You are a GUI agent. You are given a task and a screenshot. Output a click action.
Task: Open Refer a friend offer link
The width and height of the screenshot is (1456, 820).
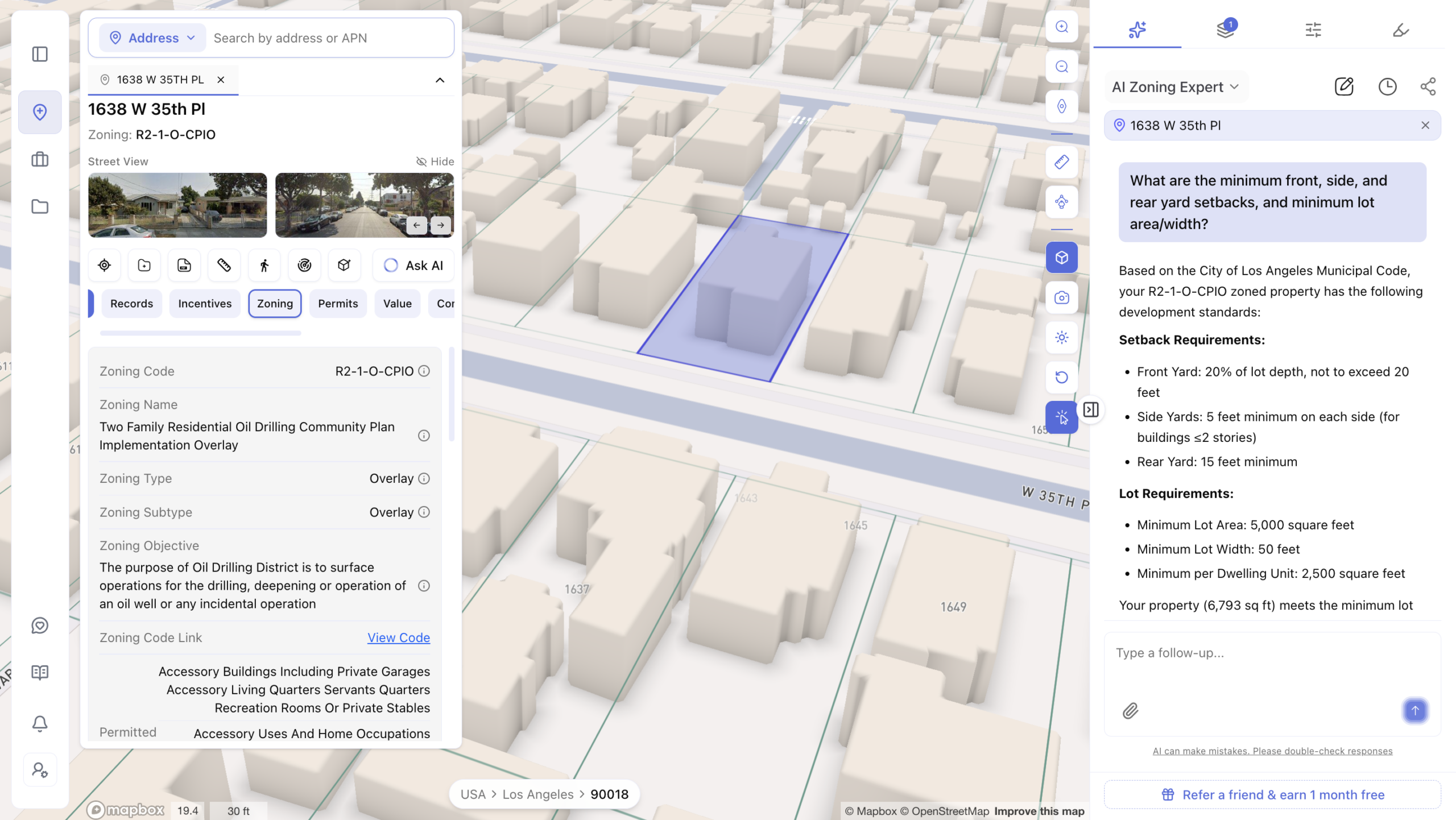[1272, 795]
